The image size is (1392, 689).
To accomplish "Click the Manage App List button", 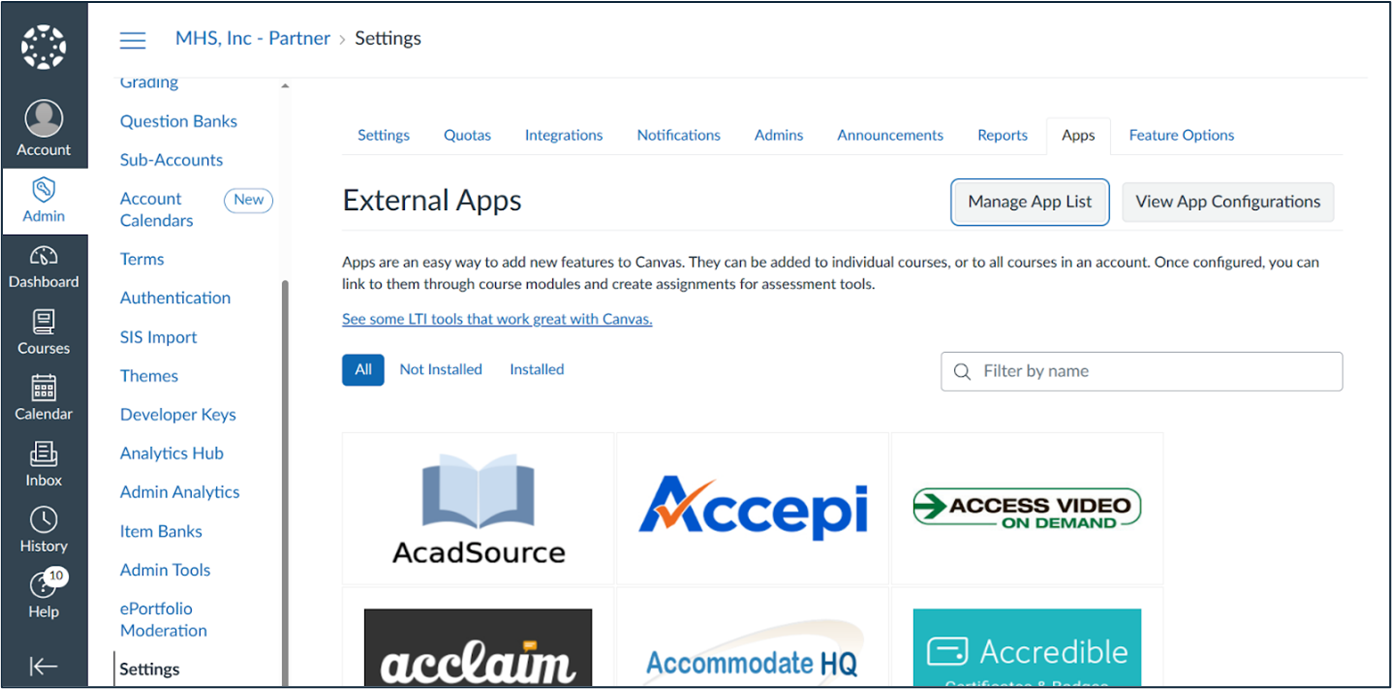I will click(1030, 202).
